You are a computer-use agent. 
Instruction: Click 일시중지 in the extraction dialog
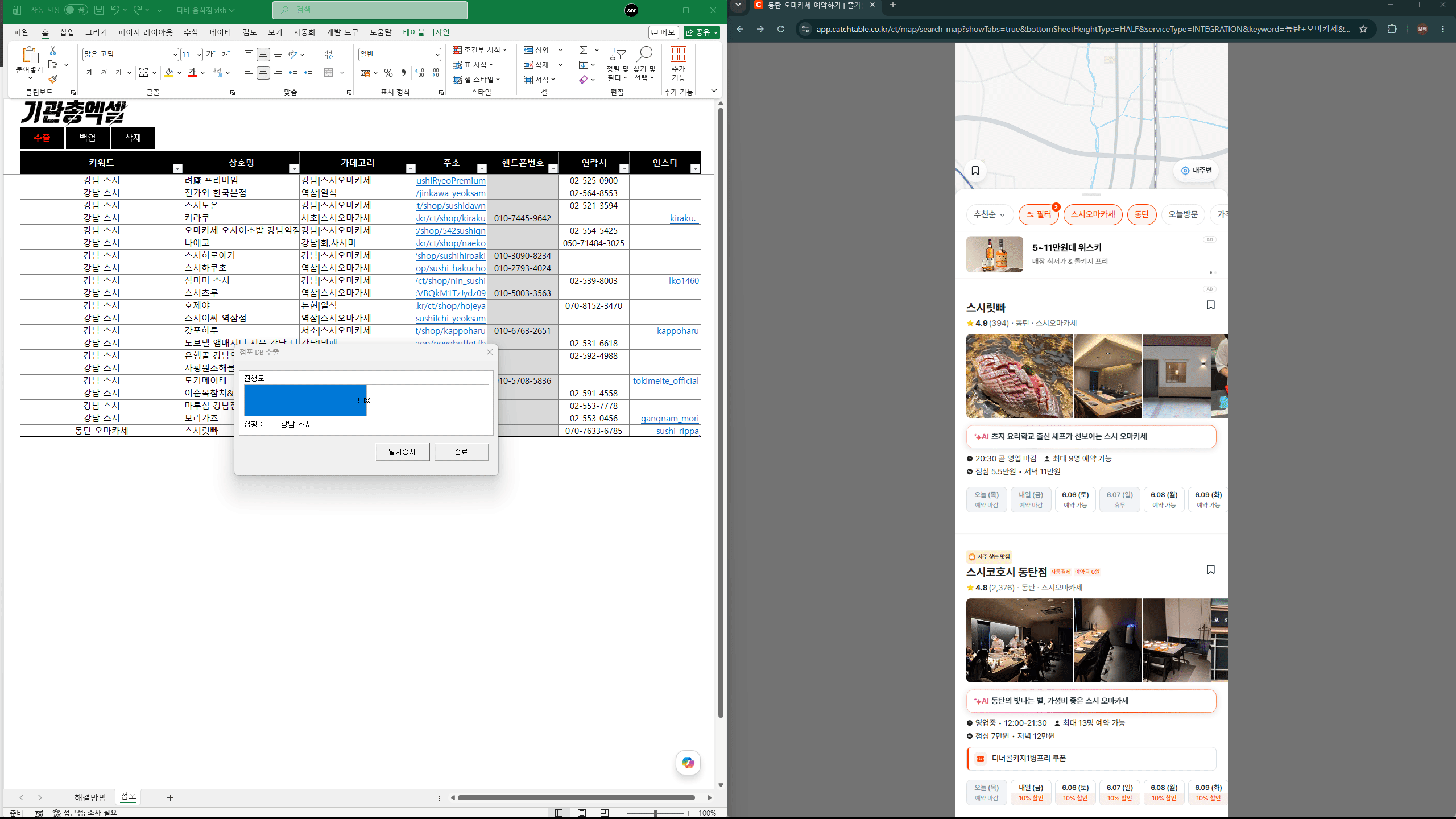402,452
